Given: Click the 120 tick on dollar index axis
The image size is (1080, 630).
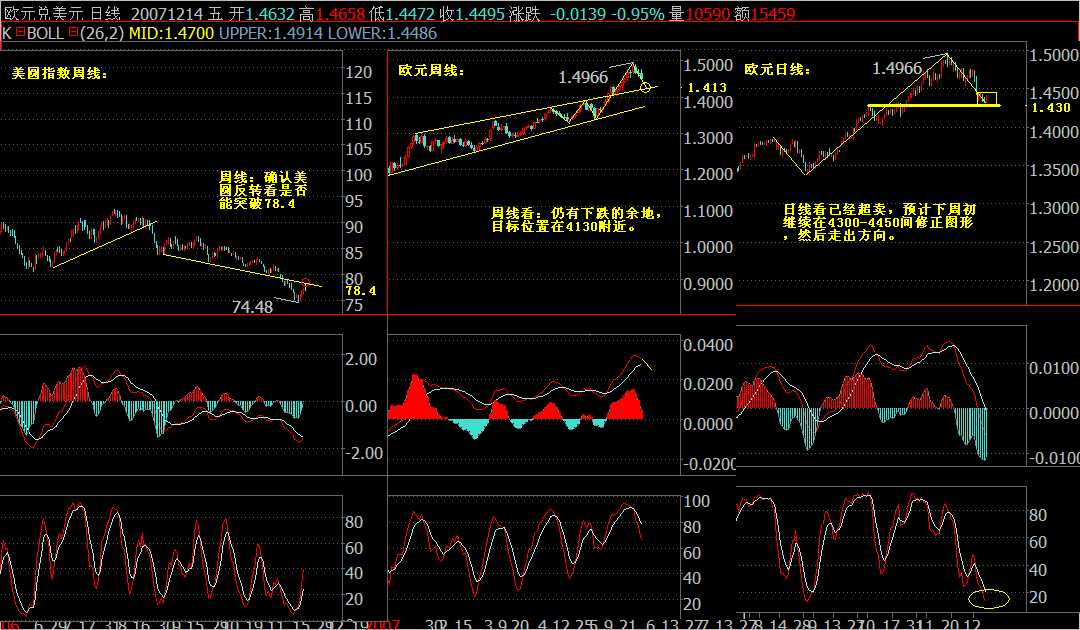Looking at the screenshot, I should pyautogui.click(x=358, y=72).
